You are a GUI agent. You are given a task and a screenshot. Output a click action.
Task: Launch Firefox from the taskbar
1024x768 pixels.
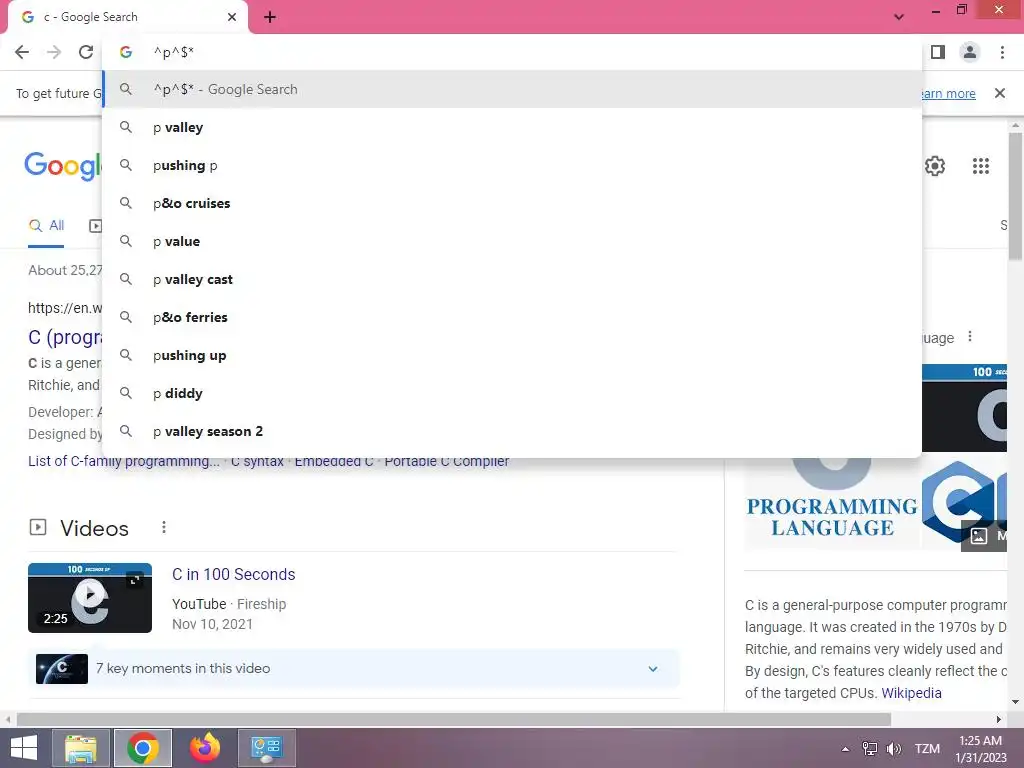pos(204,748)
